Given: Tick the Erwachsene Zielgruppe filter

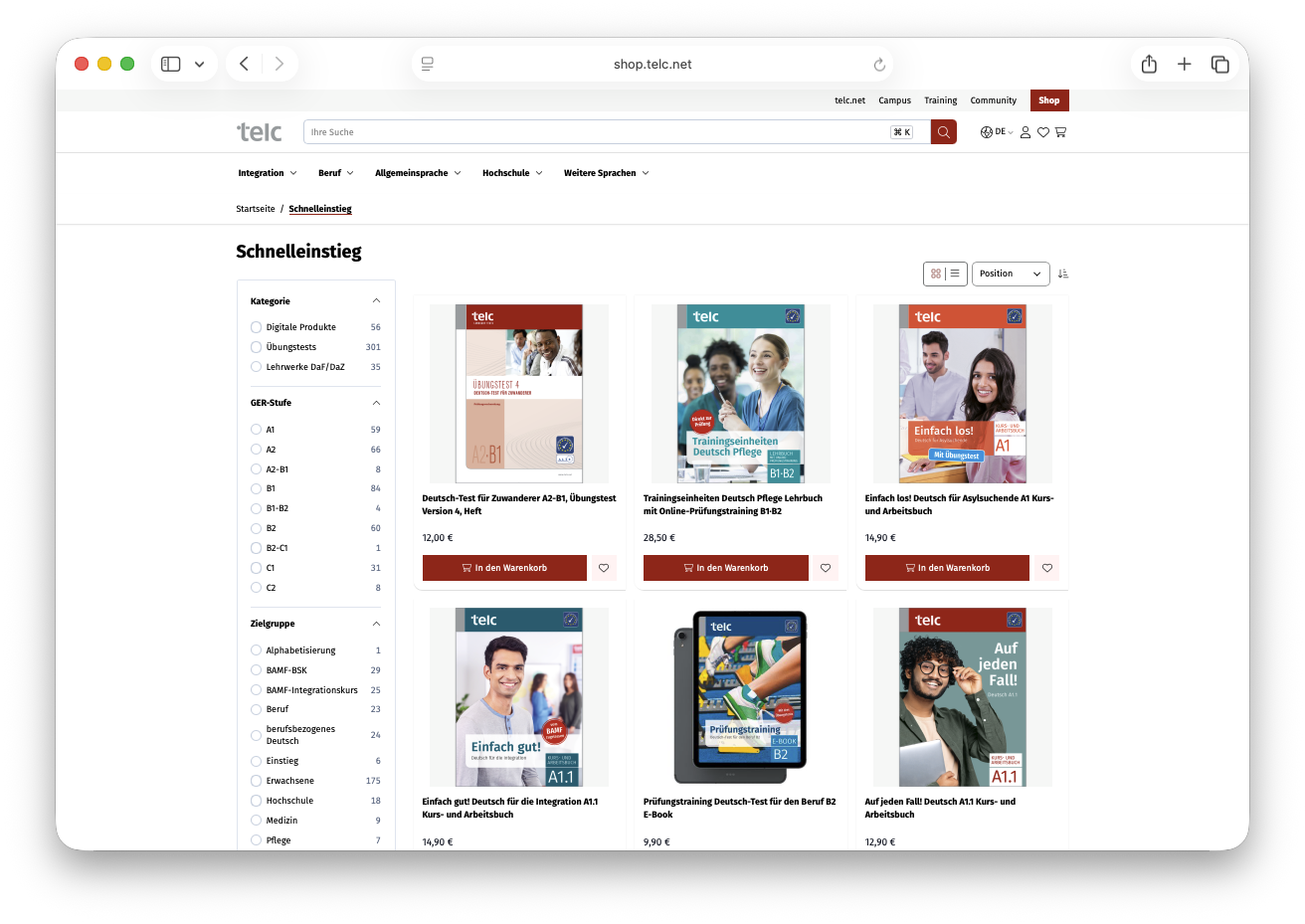Looking at the screenshot, I should [257, 781].
